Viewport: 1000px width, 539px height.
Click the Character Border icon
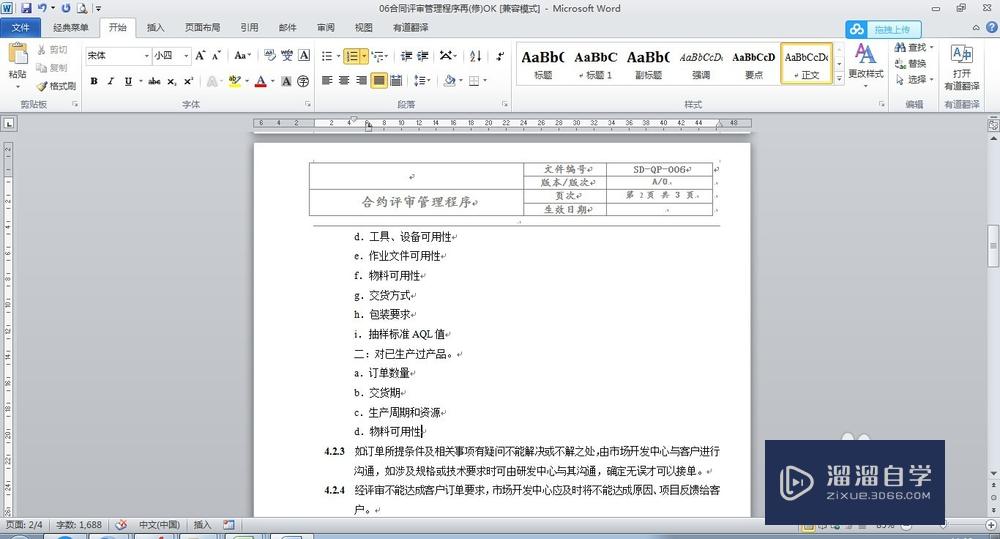pos(304,55)
